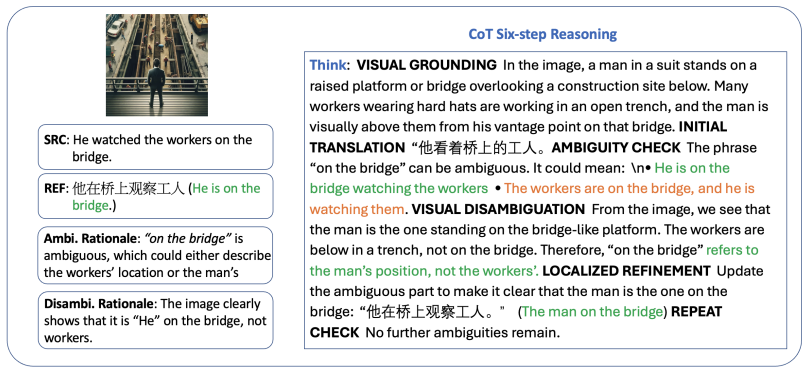Viewport: 808px width, 373px height.
Task: Click the "VISUAL GROUNDING" step heading
Action: click(x=427, y=65)
